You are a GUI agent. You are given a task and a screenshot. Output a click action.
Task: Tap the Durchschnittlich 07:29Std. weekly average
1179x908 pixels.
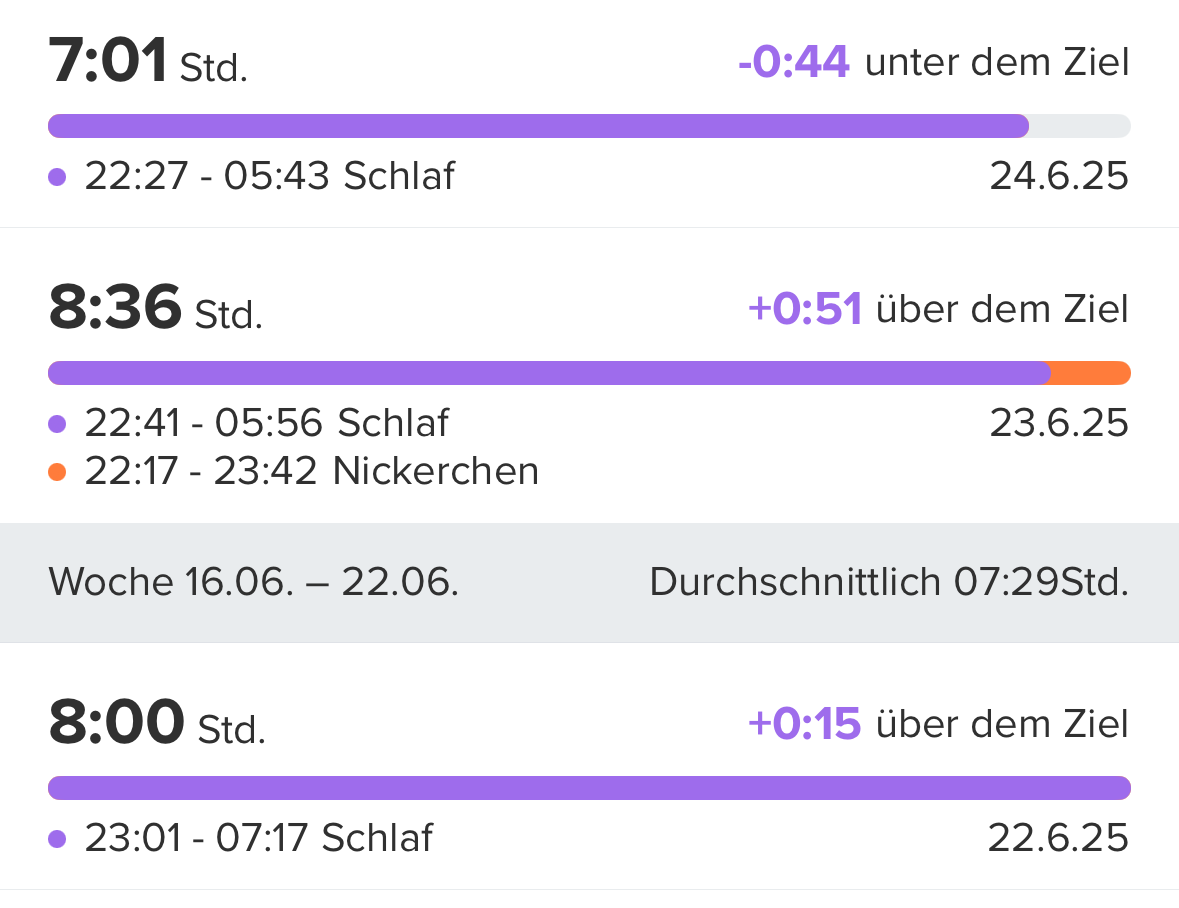point(890,582)
